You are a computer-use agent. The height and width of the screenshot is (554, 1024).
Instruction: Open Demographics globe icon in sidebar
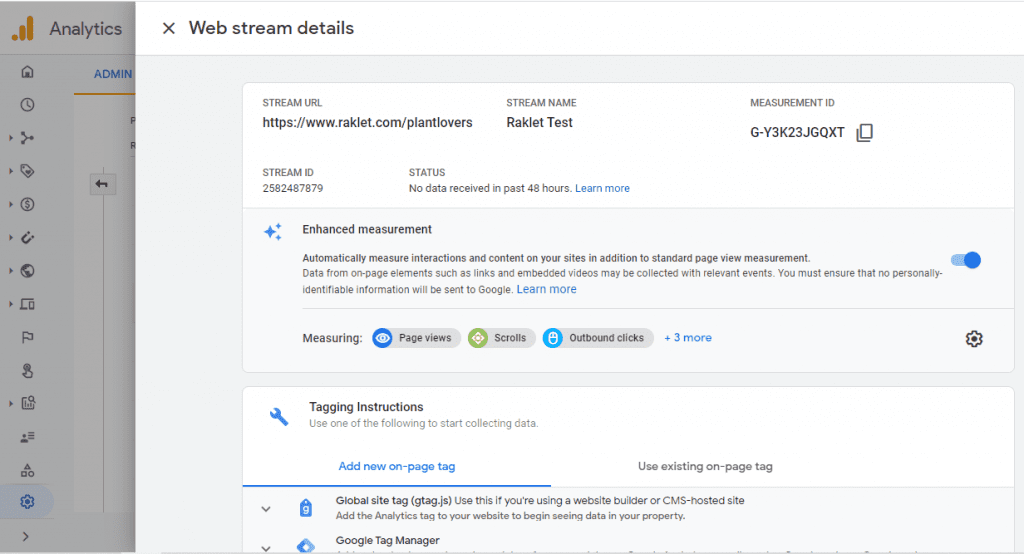27,270
